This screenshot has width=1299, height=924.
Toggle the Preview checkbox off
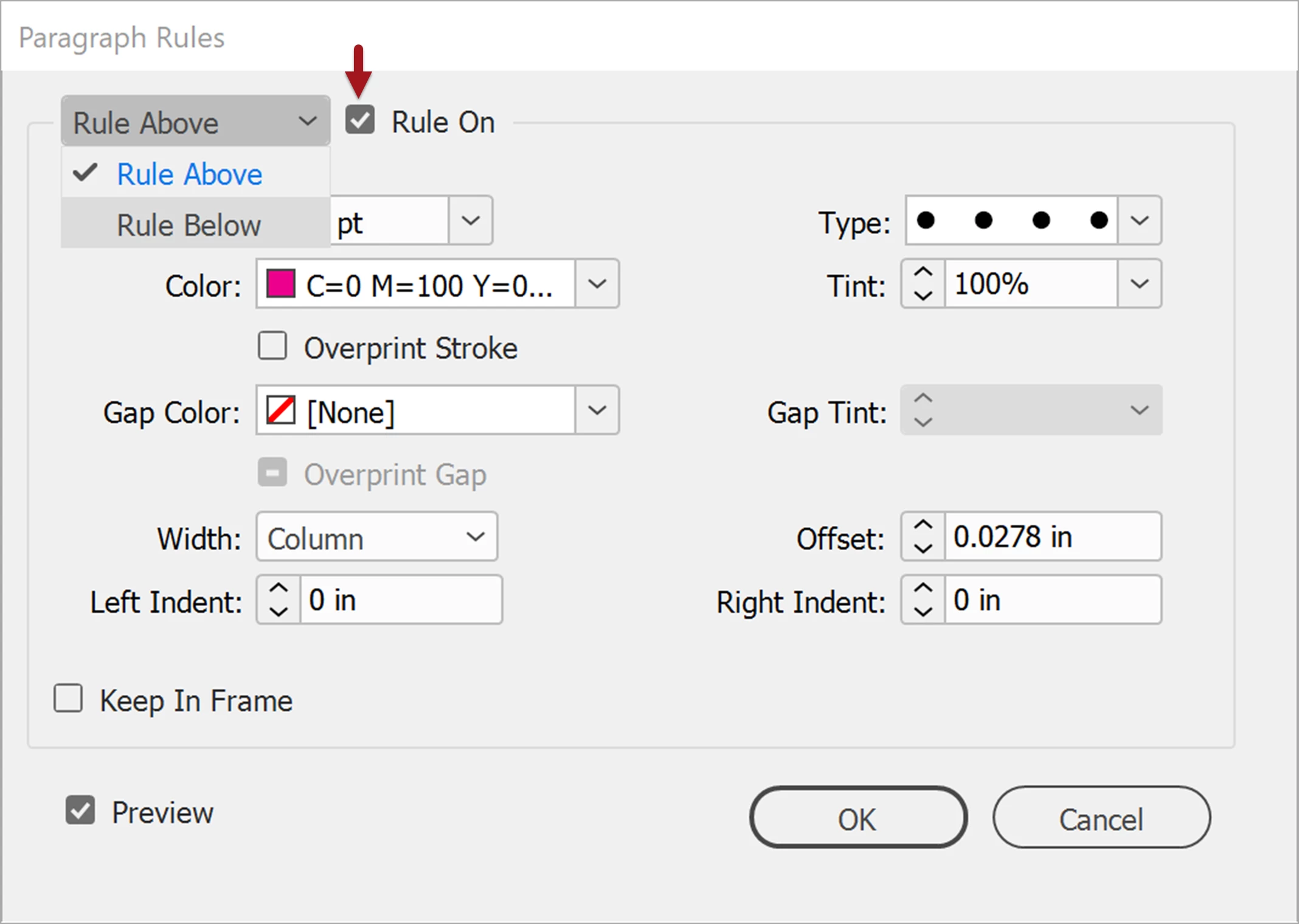coord(80,810)
